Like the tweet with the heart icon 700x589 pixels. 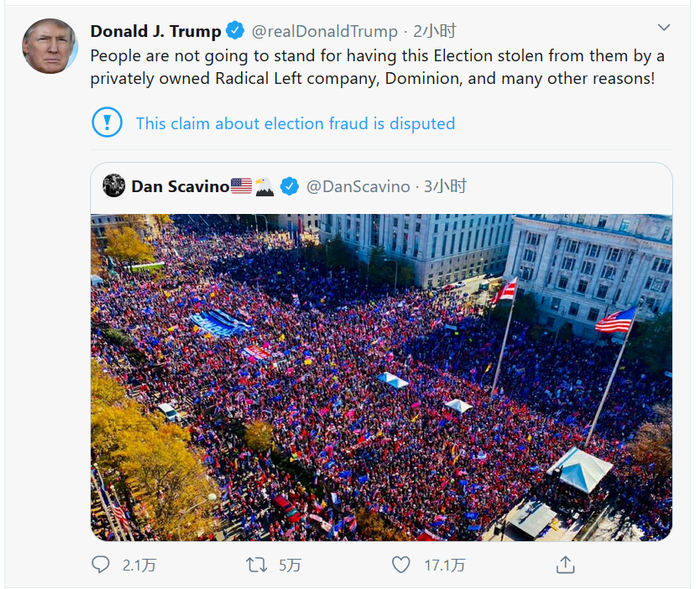[401, 565]
